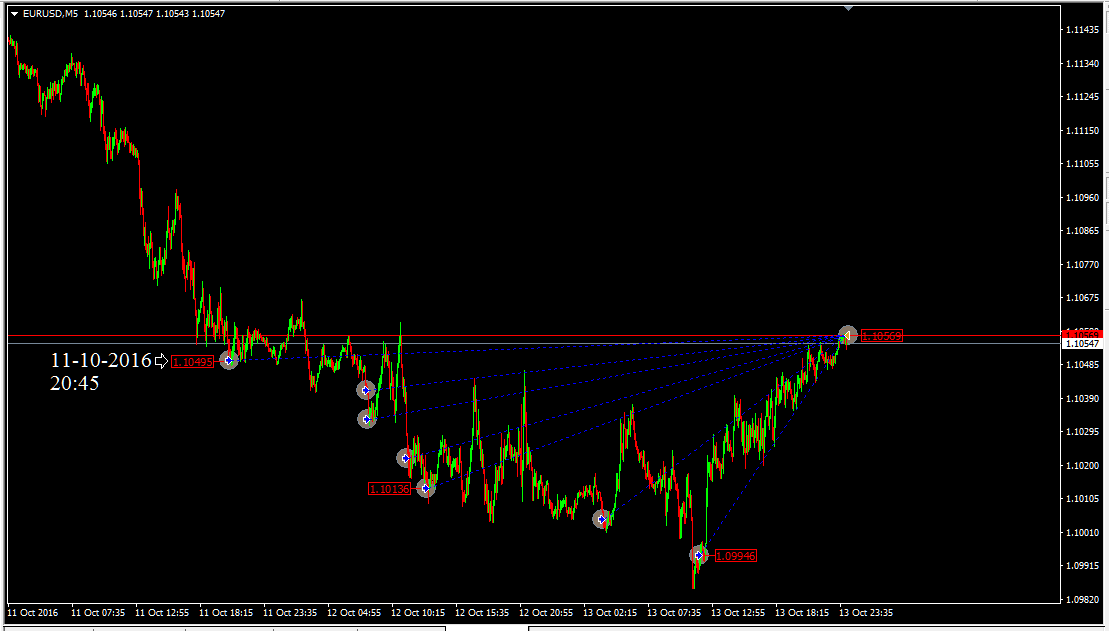
Task: Click the 11 Oct 23:35 time axis label
Action: (x=290, y=613)
